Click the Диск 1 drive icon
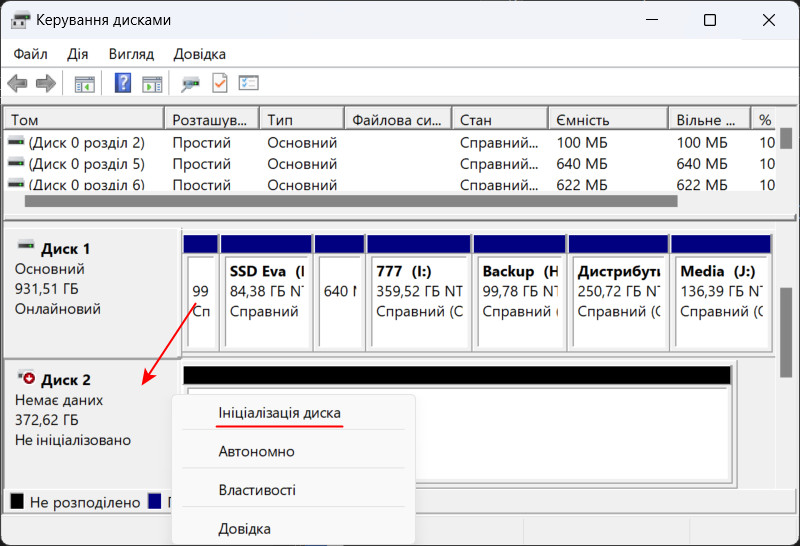 coord(26,245)
